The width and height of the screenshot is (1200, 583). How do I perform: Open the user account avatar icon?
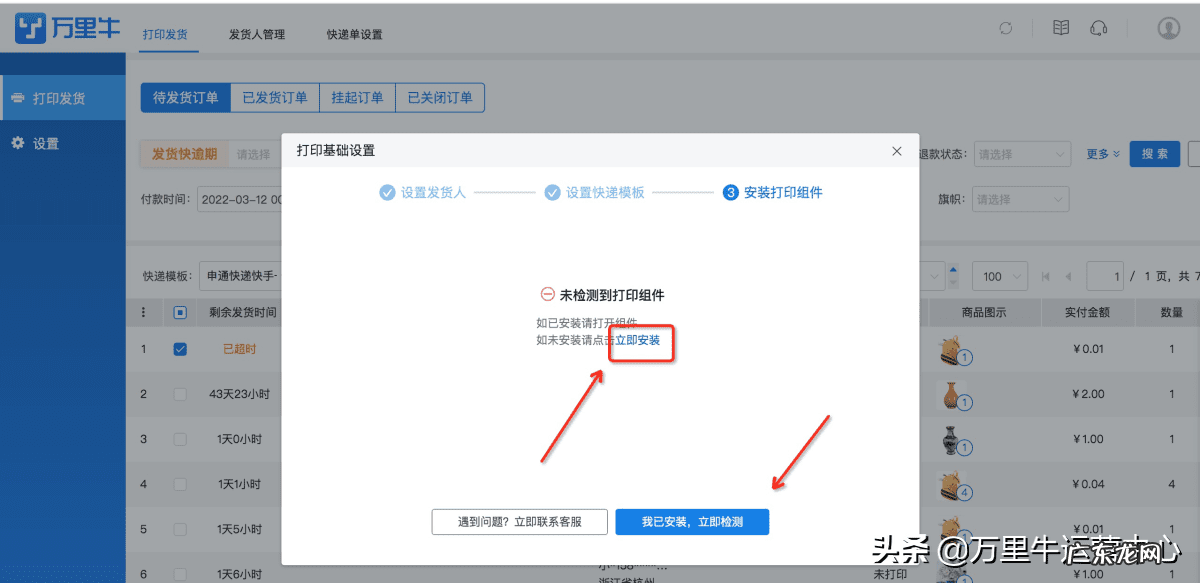pos(1168,27)
